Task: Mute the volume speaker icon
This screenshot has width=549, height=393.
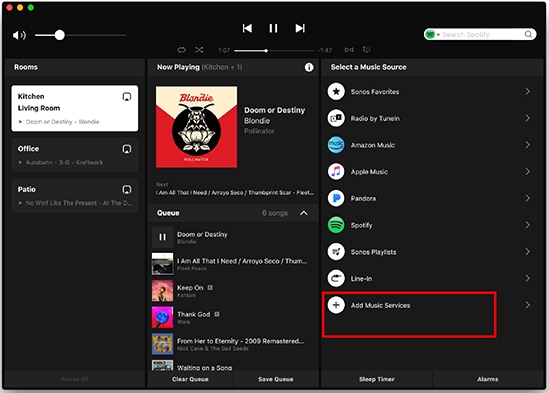Action: tap(19, 35)
